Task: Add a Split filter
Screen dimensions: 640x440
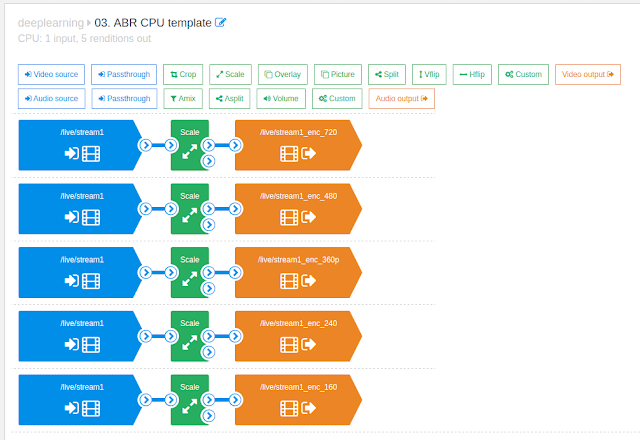Action: coord(387,74)
